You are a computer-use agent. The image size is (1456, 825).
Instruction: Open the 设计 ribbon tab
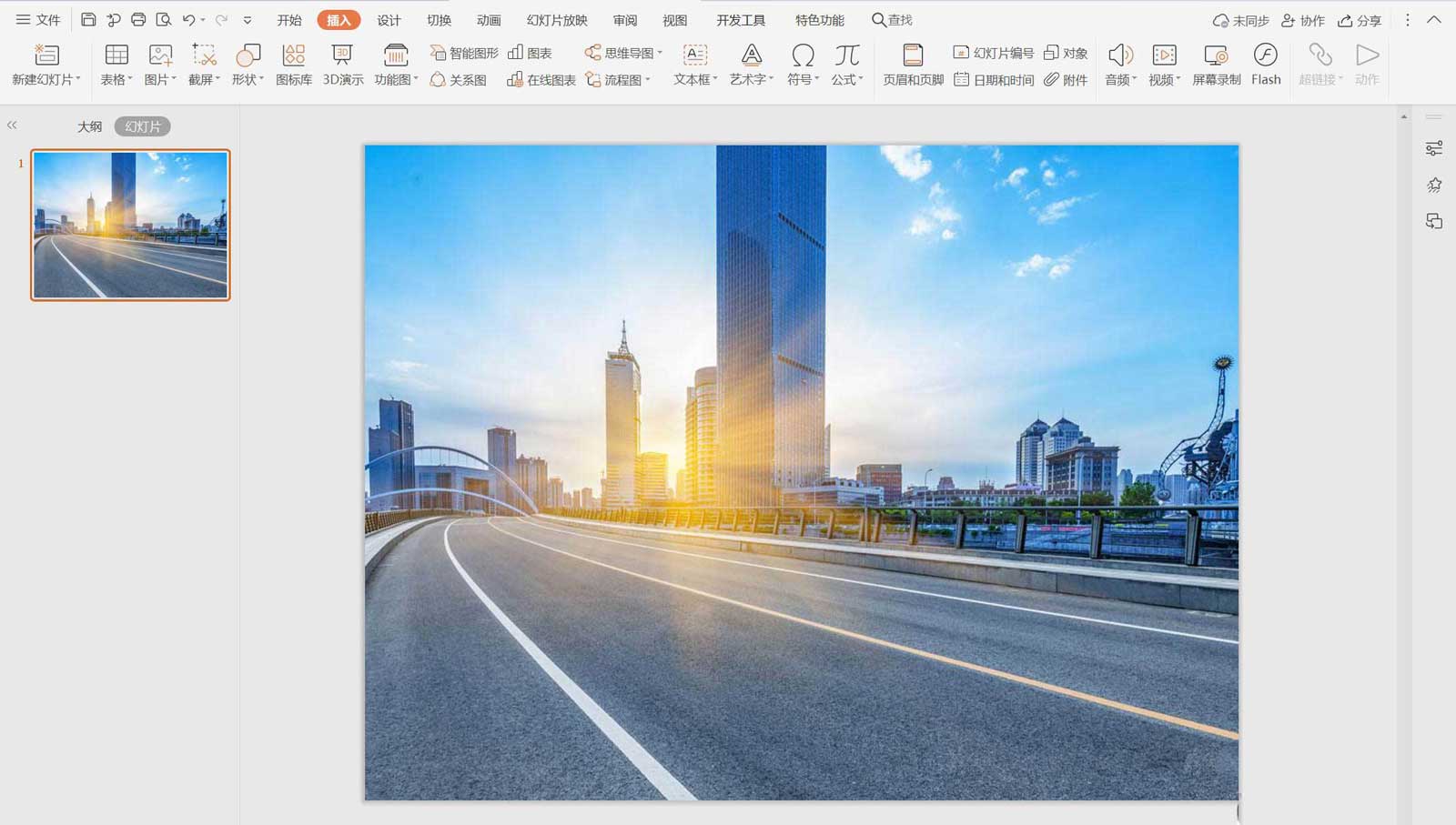point(389,20)
